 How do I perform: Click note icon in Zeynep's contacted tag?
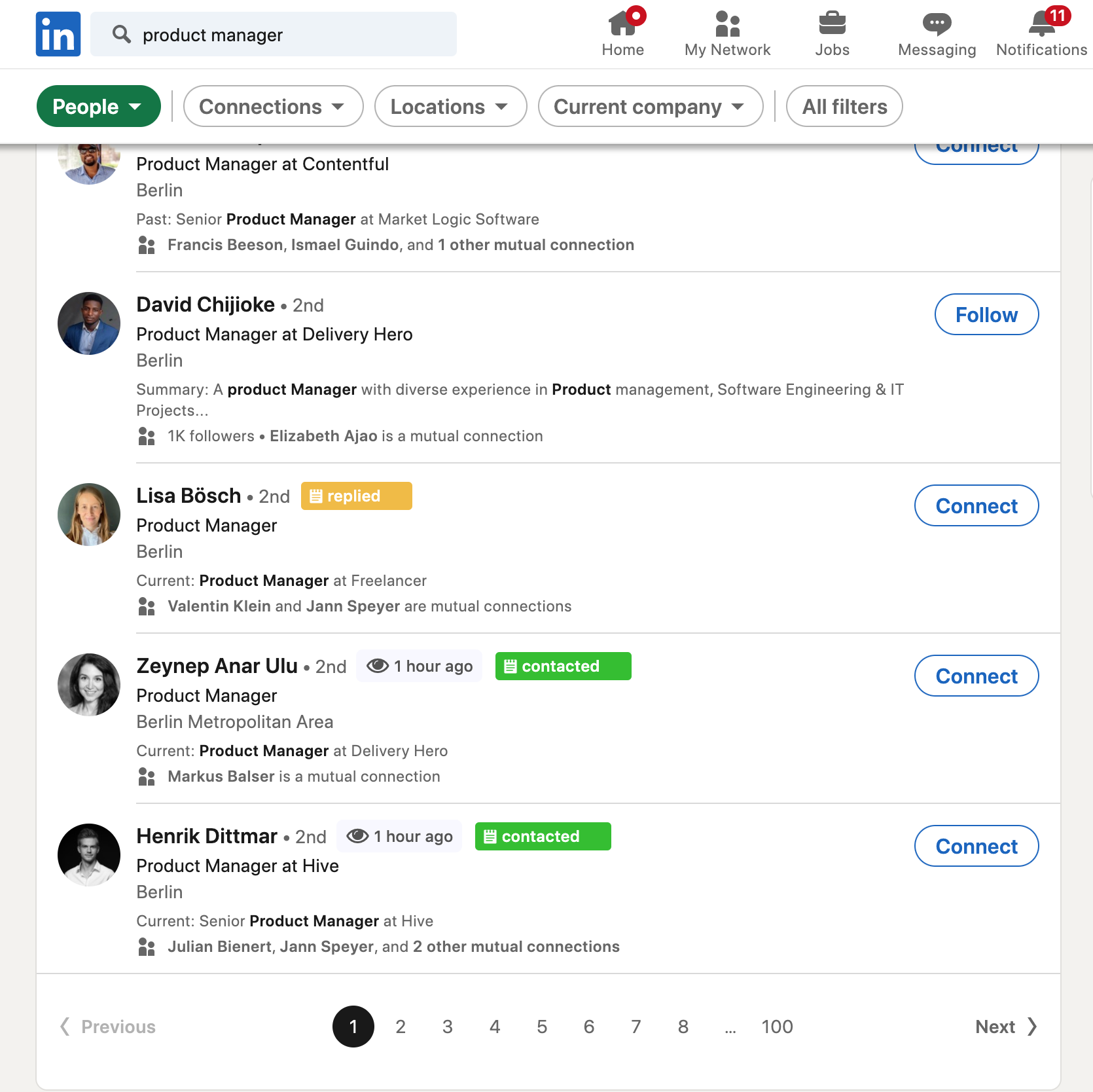[511, 666]
